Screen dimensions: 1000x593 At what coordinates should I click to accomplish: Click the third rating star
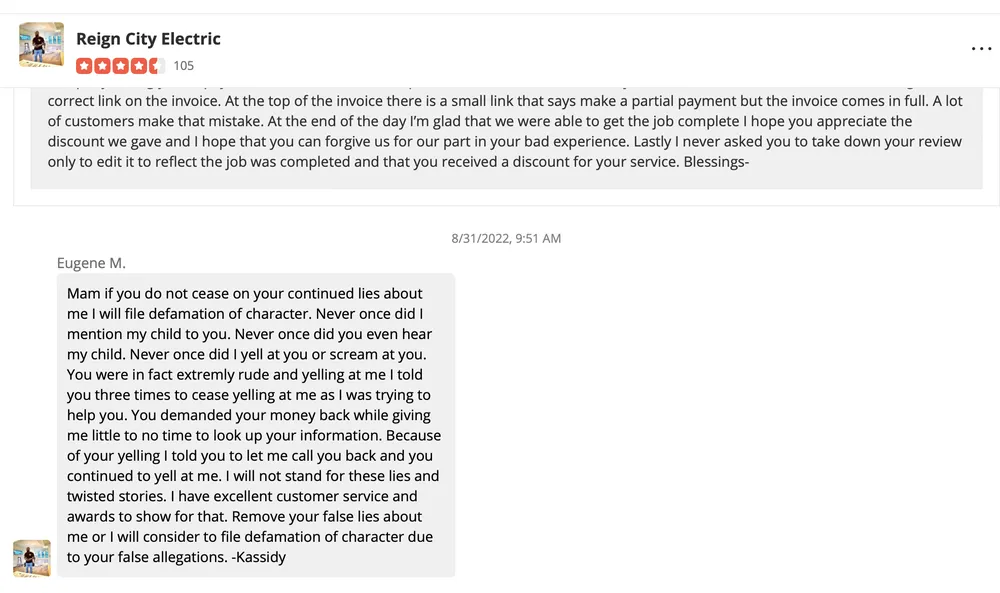[120, 66]
